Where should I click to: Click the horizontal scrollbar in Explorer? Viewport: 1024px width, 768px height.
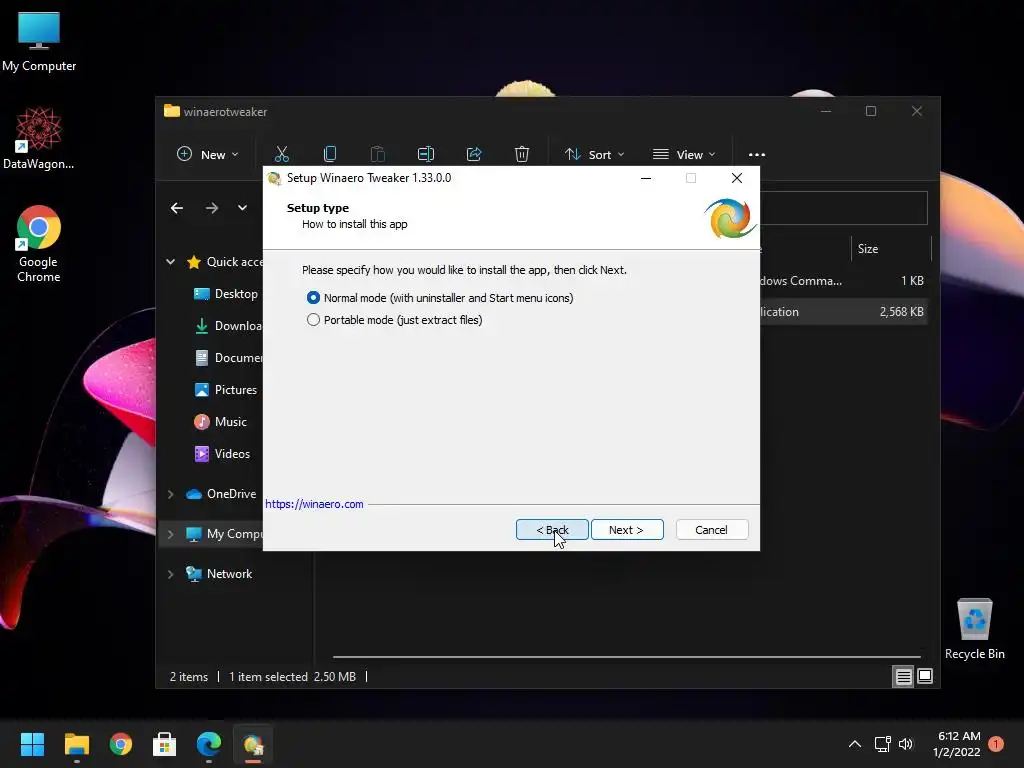(x=626, y=656)
